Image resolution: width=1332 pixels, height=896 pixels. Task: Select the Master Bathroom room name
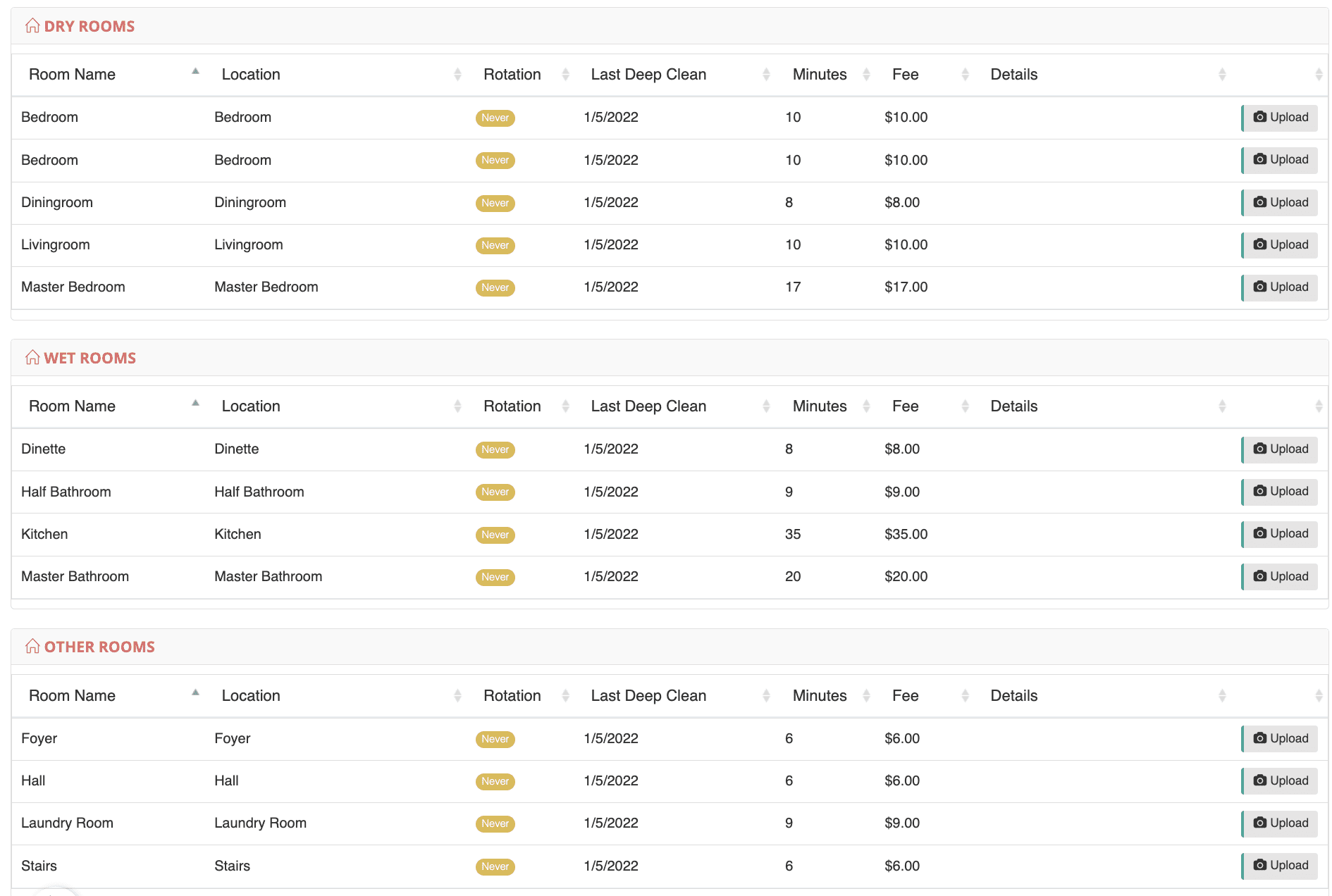[x=75, y=576]
